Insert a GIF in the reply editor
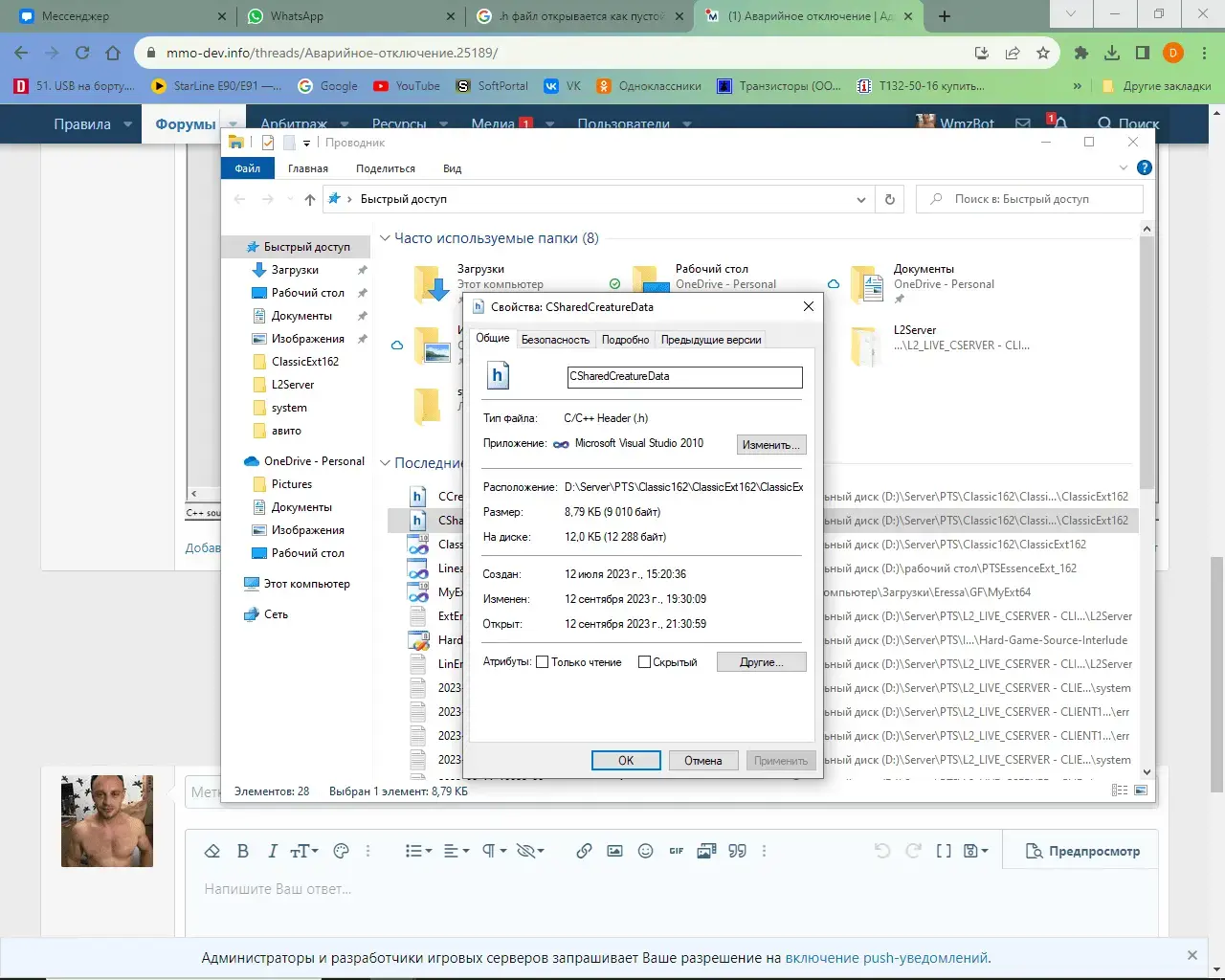The width and height of the screenshot is (1225, 980). point(677,851)
